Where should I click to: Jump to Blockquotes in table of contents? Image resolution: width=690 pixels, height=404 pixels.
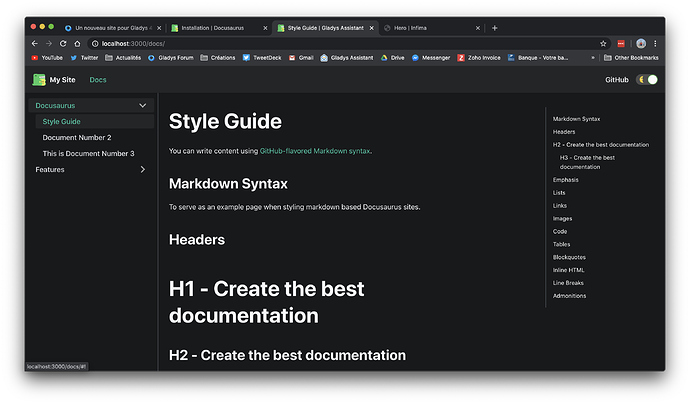coord(569,257)
